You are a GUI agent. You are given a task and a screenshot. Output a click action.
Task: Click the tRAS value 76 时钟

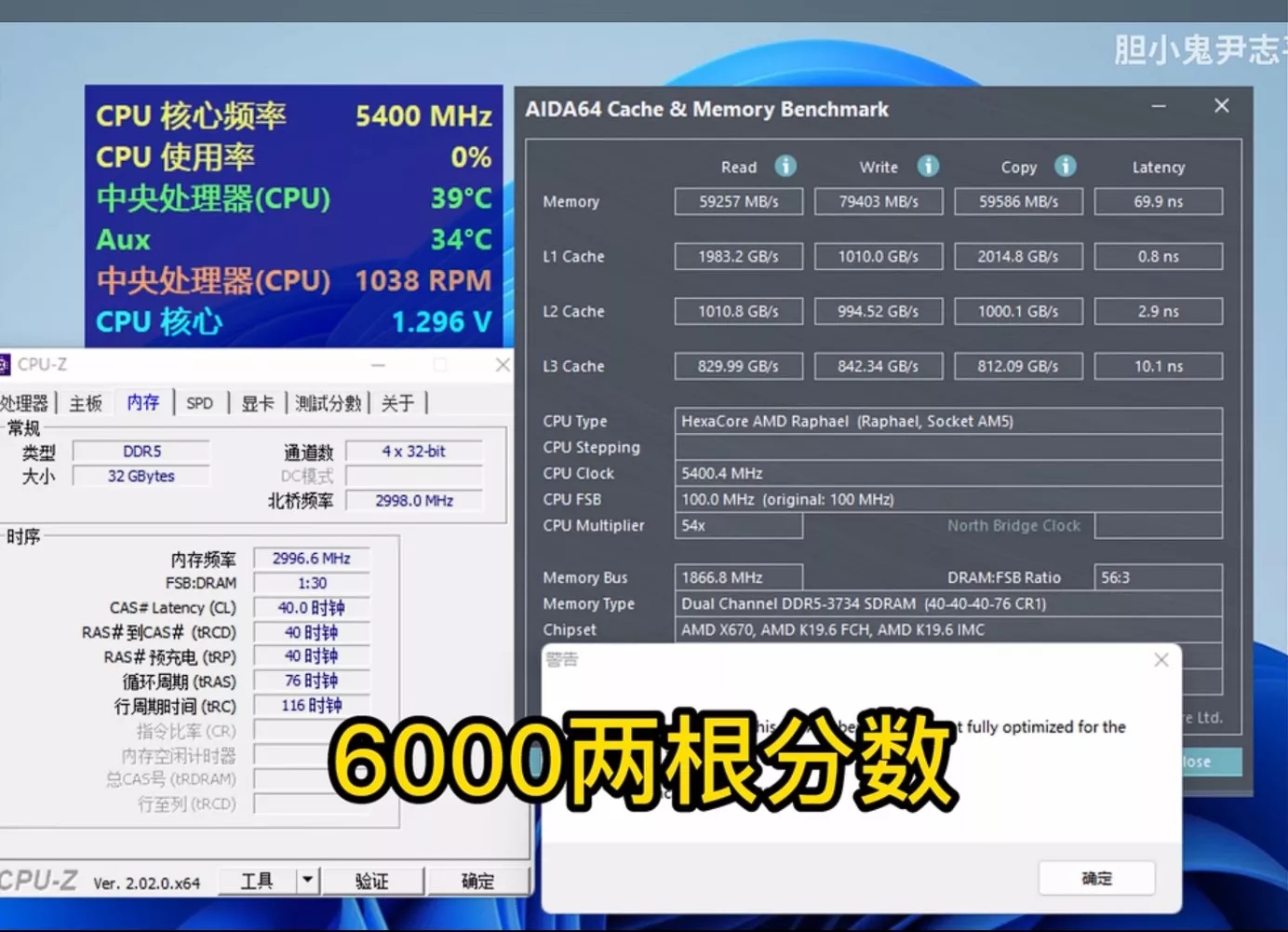click(312, 681)
